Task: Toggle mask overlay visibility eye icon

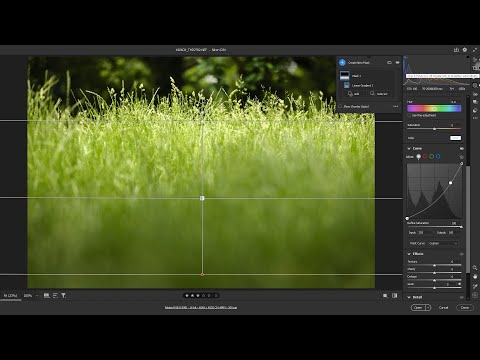Action: click(397, 62)
